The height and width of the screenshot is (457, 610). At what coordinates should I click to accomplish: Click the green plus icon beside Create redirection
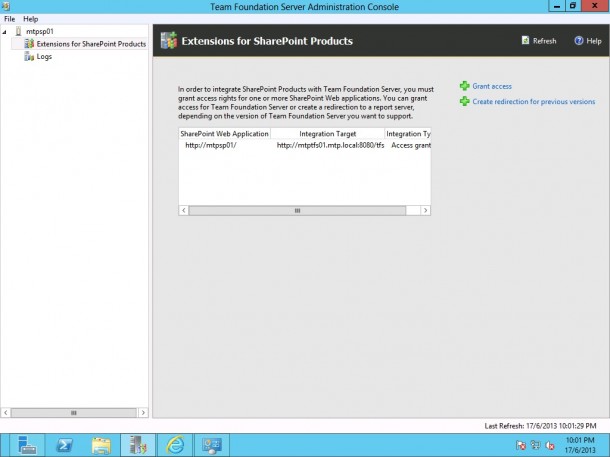[x=465, y=102]
